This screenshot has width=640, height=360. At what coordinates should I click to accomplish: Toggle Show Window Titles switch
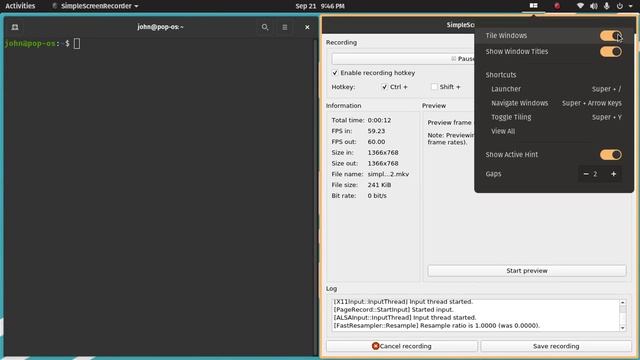[x=611, y=51]
